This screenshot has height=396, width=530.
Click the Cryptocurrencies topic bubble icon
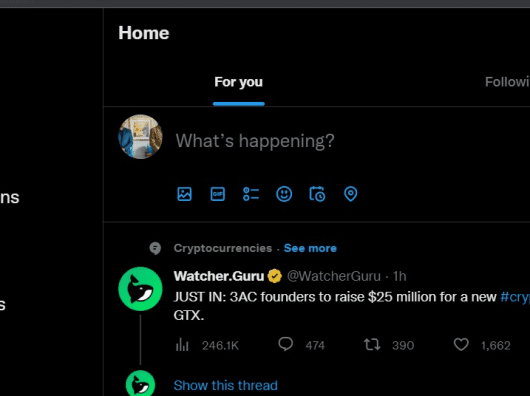click(x=155, y=248)
